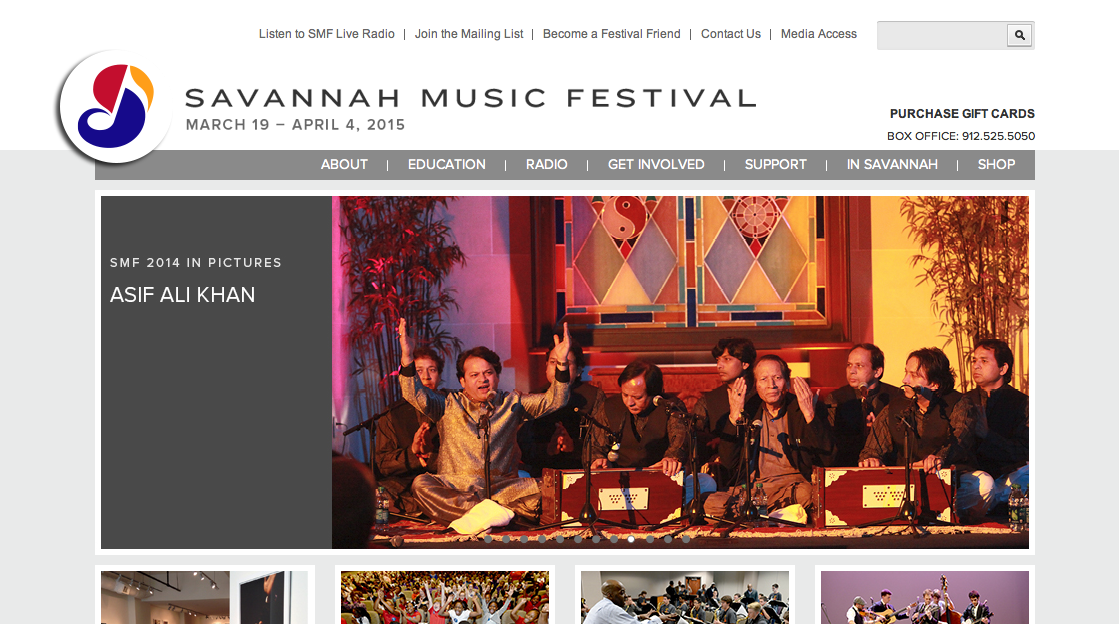
Task: Open Media Access link
Action: click(x=819, y=34)
